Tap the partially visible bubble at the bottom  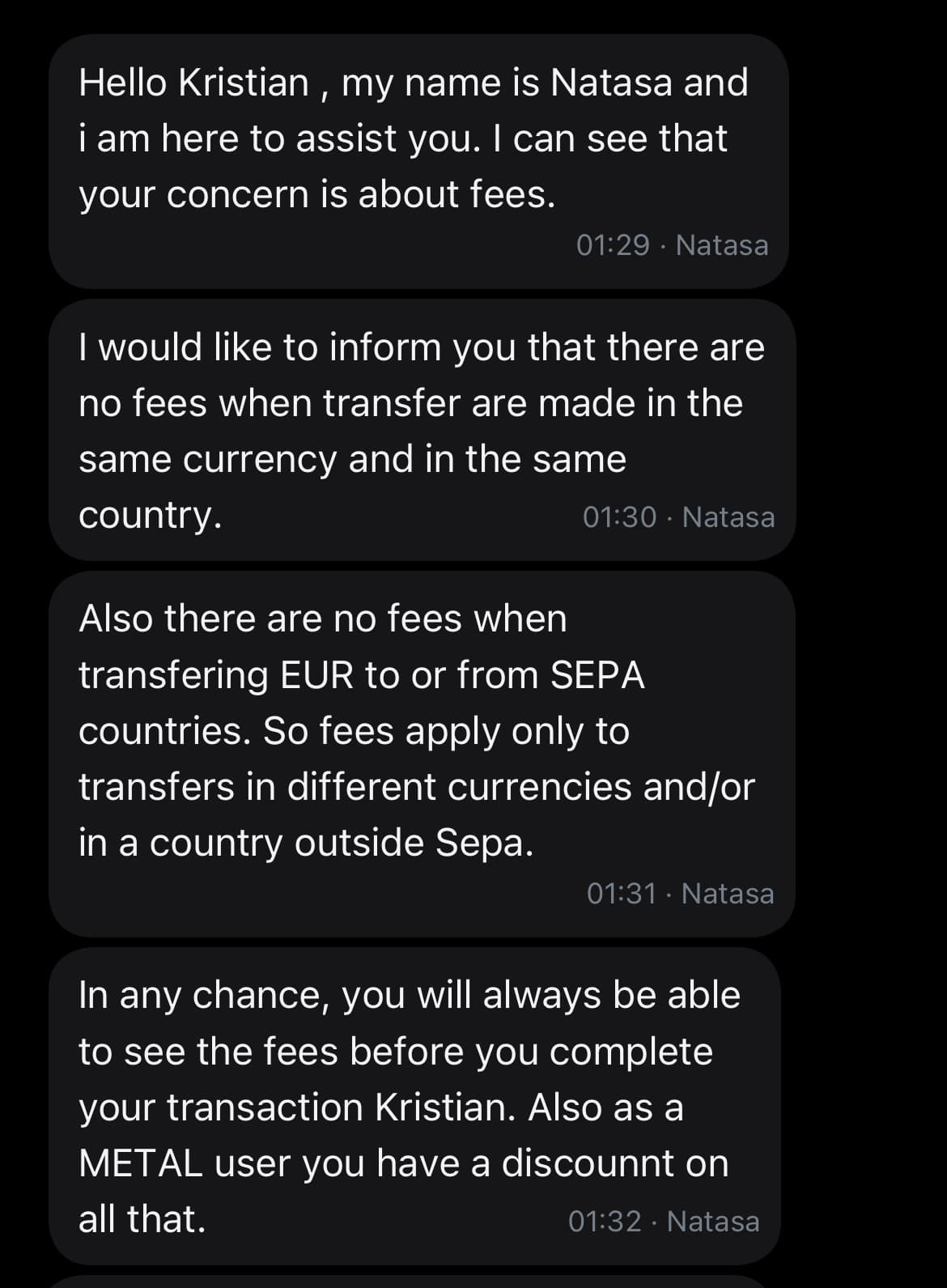click(413, 1282)
